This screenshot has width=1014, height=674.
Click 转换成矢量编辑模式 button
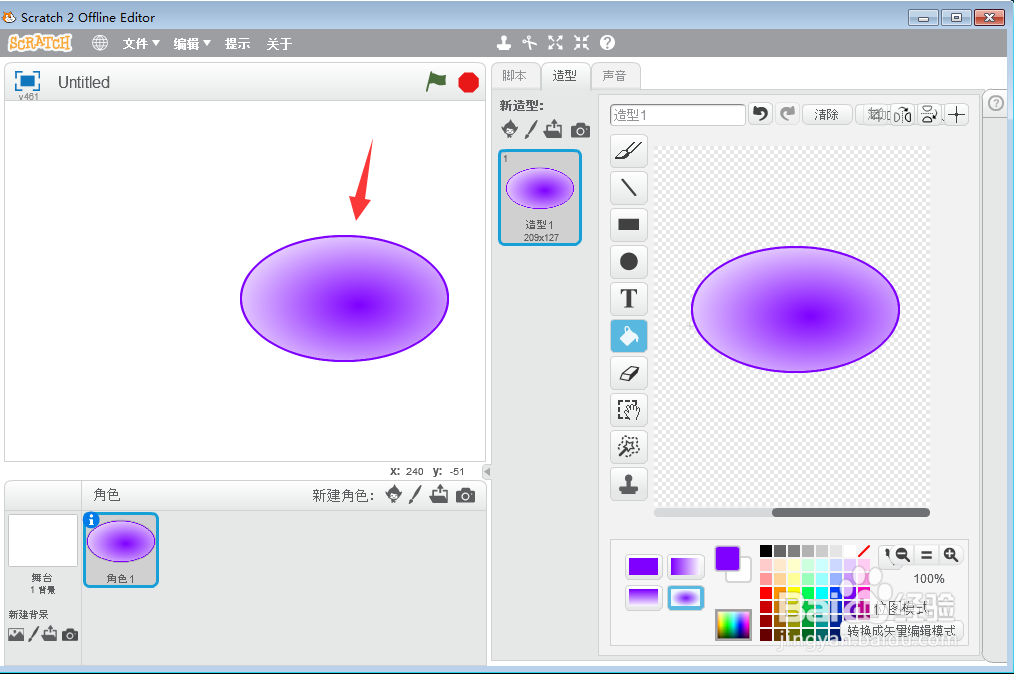[x=901, y=630]
